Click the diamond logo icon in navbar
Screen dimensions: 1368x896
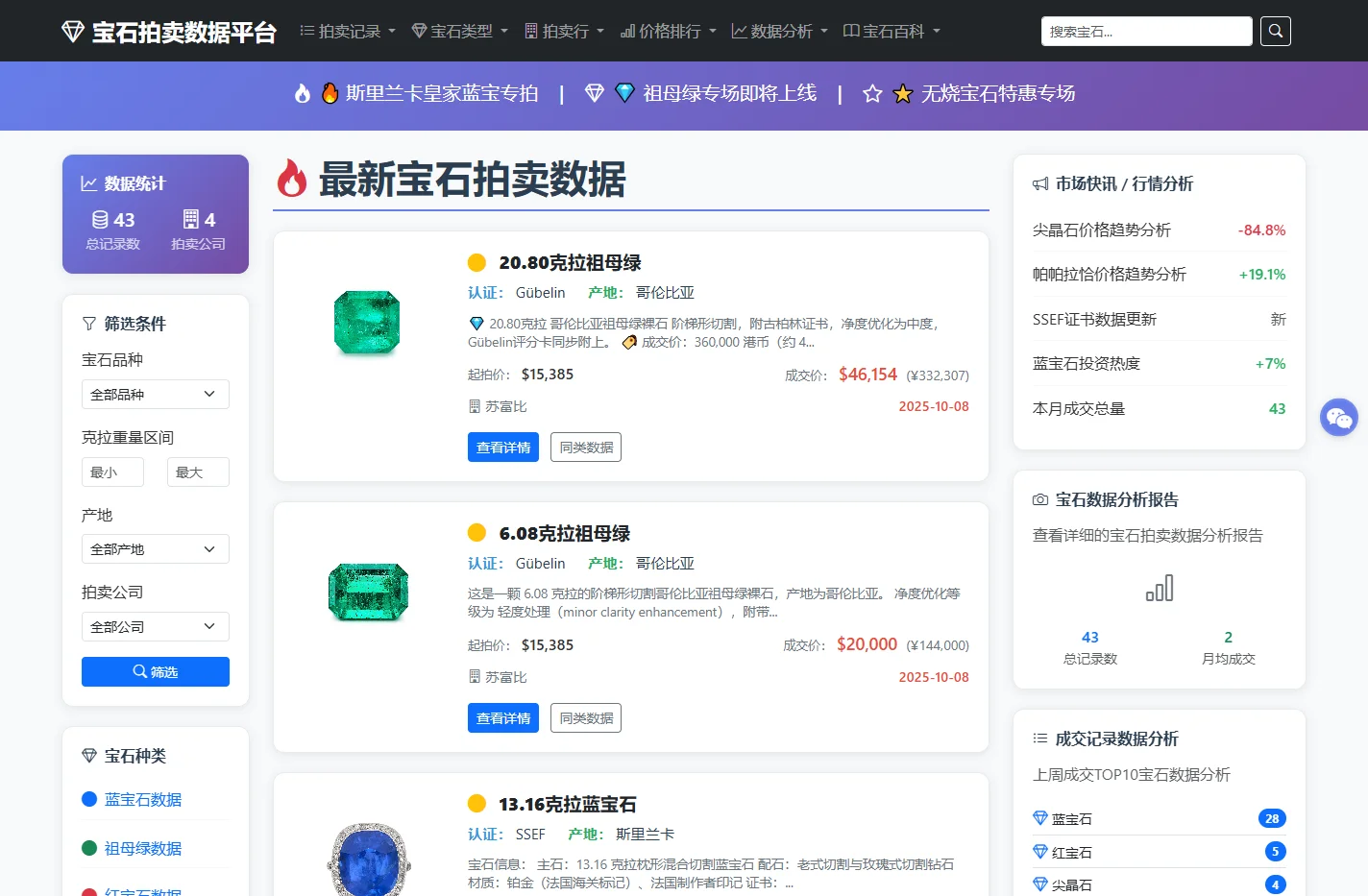tap(73, 32)
